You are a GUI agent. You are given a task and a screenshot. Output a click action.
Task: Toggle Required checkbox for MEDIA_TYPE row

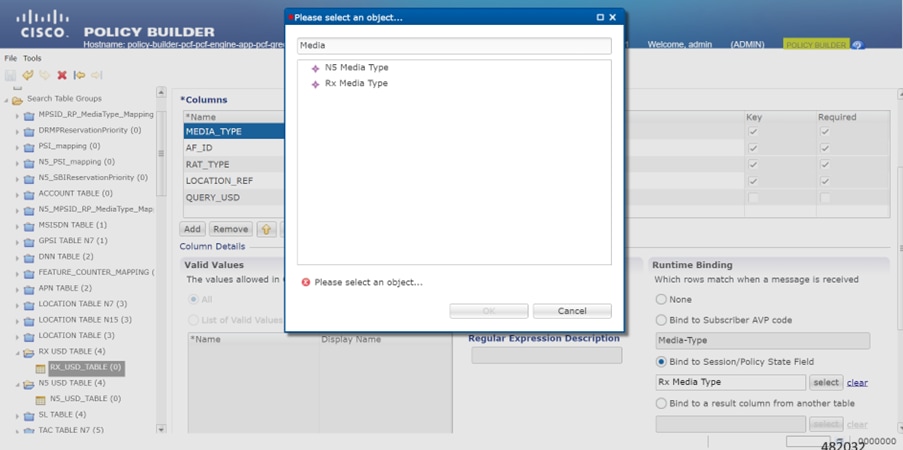click(x=825, y=131)
